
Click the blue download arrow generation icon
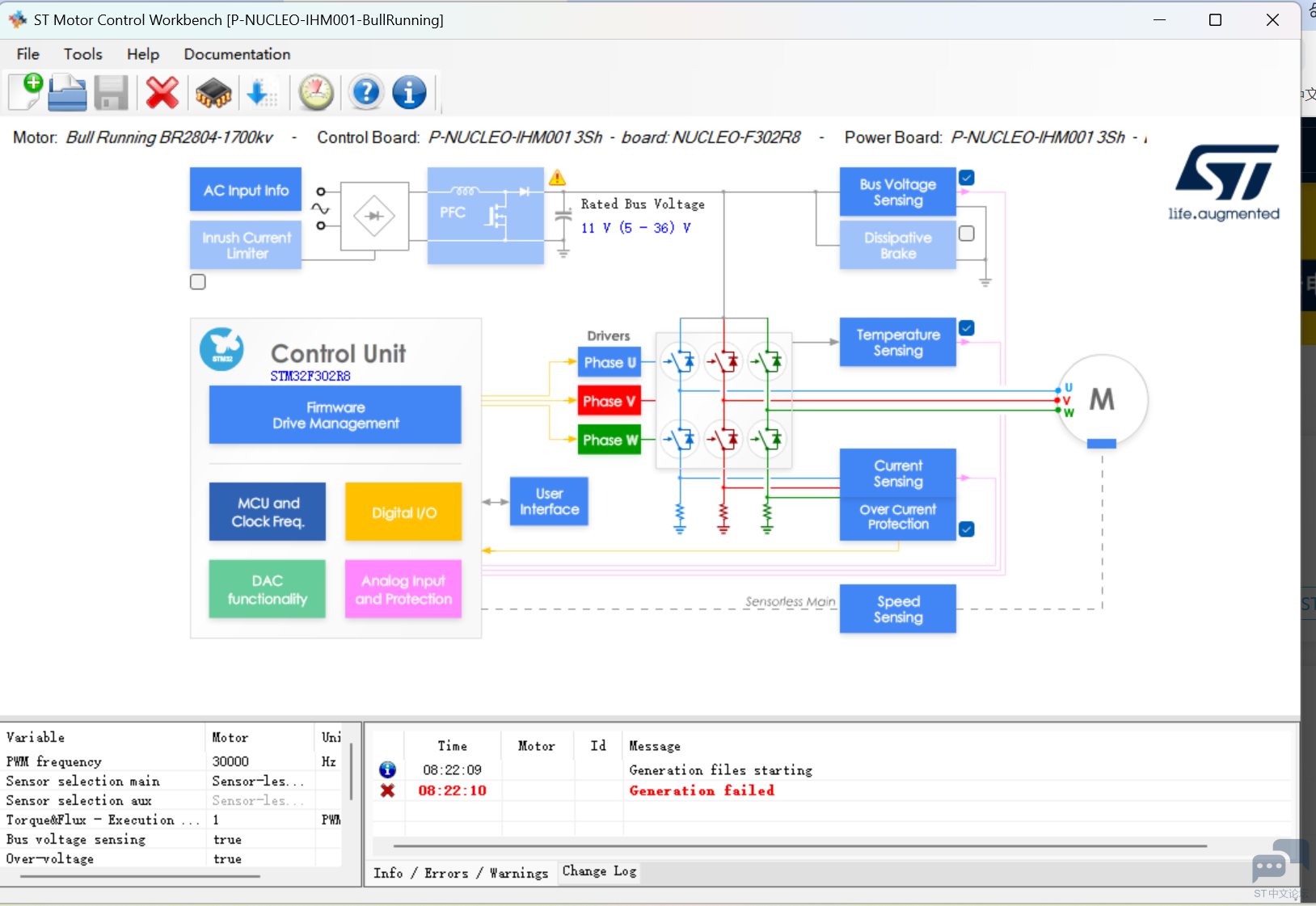[x=260, y=93]
